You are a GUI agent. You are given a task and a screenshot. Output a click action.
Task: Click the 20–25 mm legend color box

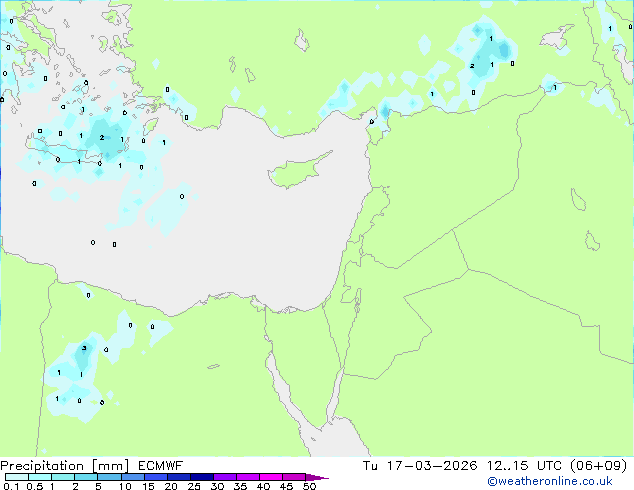click(x=178, y=477)
